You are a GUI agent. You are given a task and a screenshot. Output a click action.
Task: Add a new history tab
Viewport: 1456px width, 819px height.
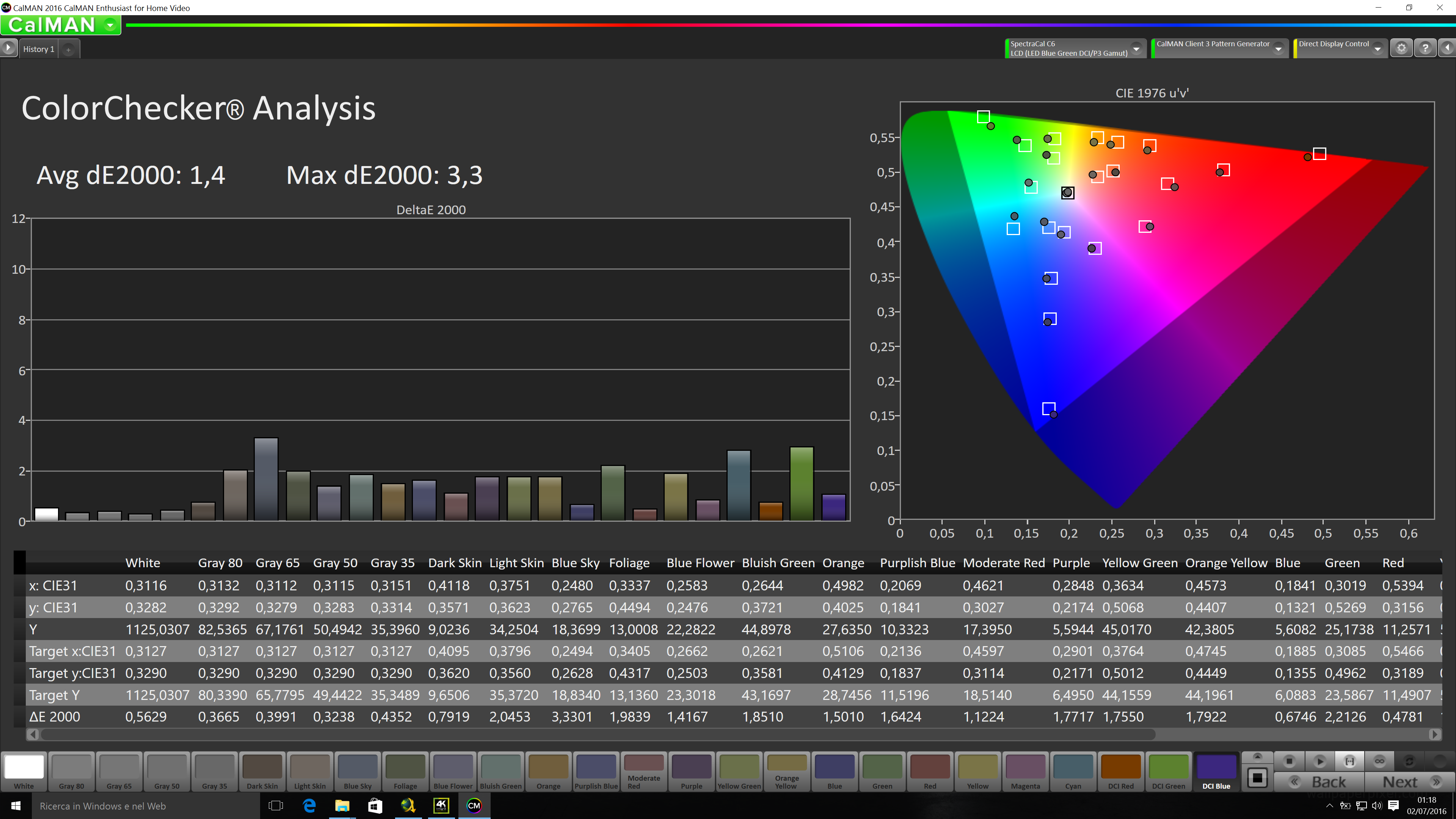(68, 50)
